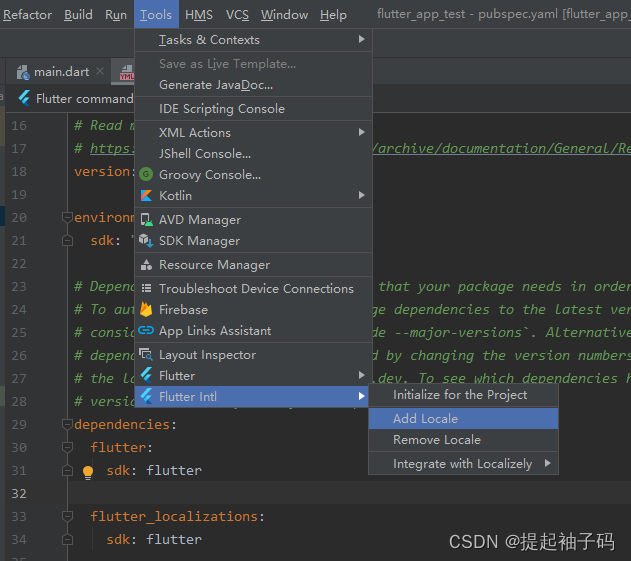Select Add Locale

coord(463,419)
